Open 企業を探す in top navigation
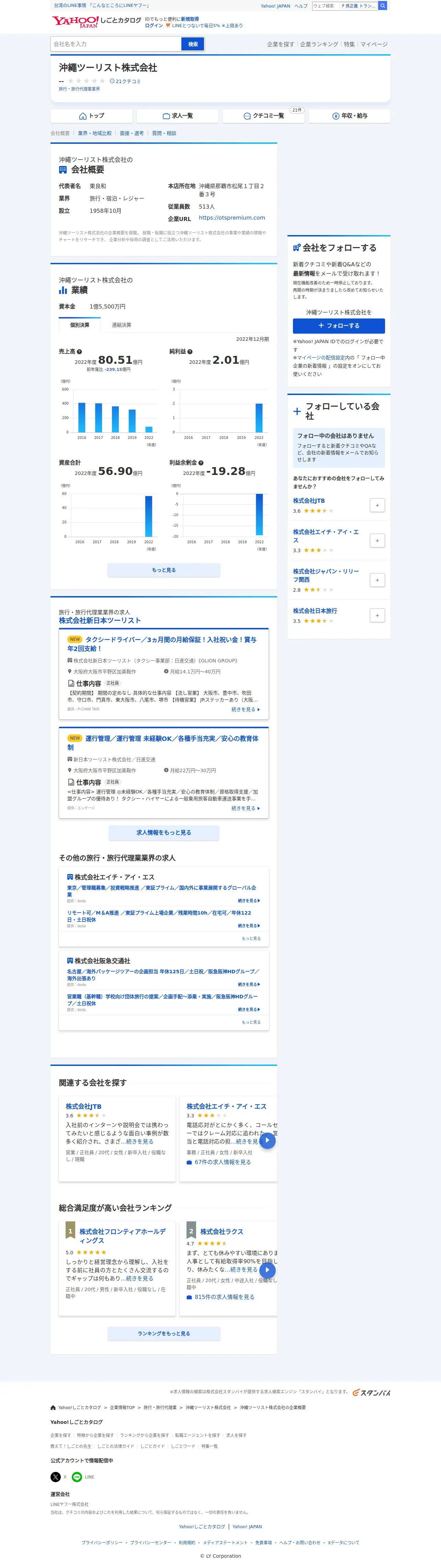This screenshot has width=441, height=1568. tap(280, 44)
